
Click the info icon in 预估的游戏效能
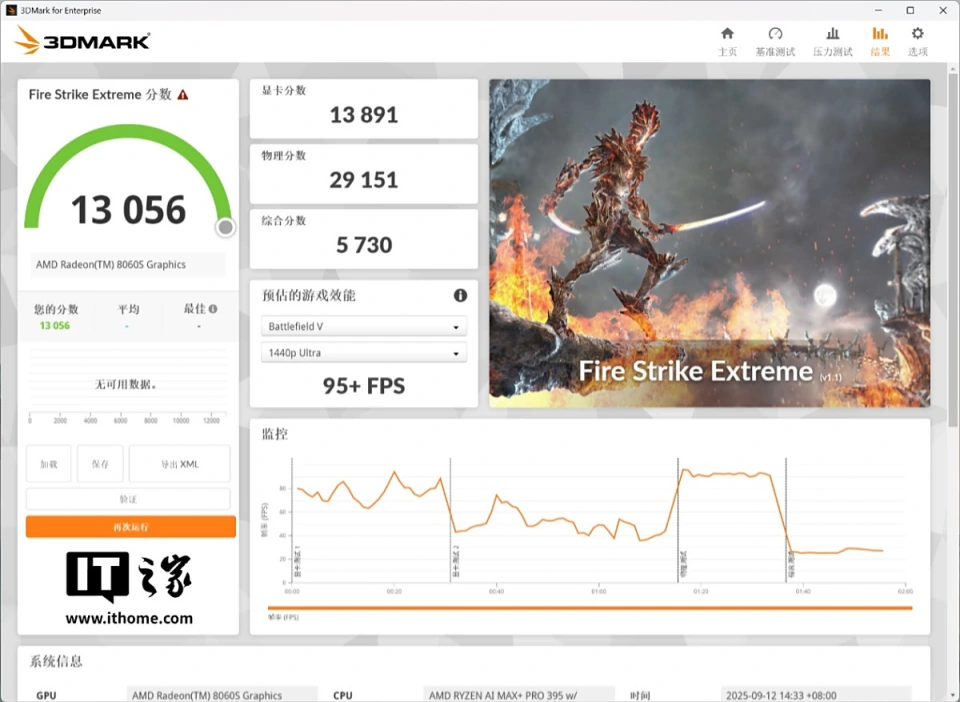click(460, 295)
